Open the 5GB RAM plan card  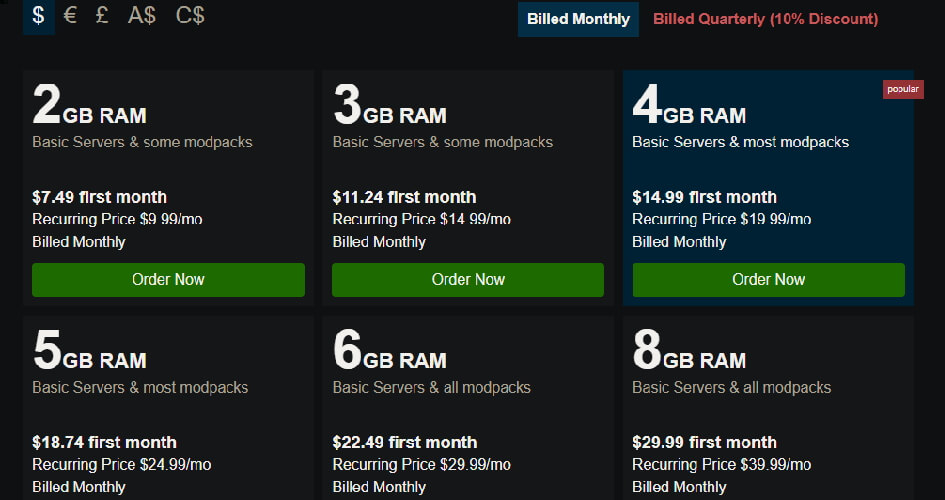pos(168,408)
